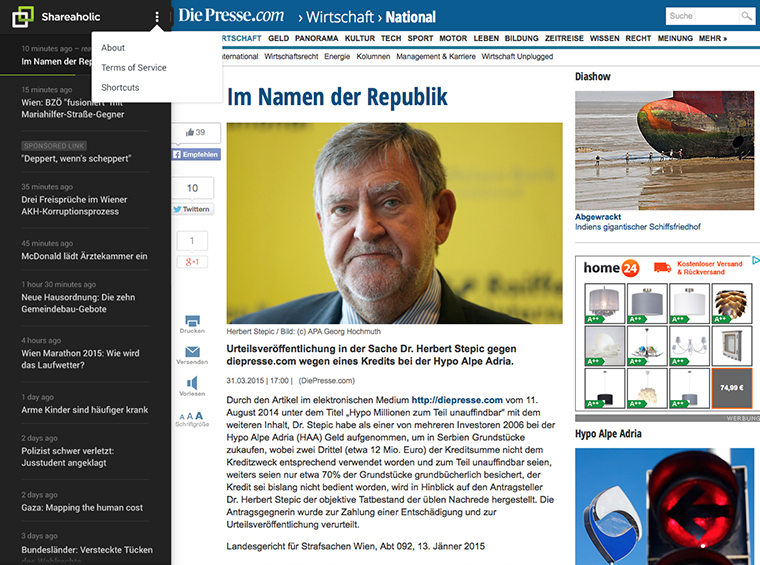Open story Polizist schwer verletzt

tap(67, 456)
